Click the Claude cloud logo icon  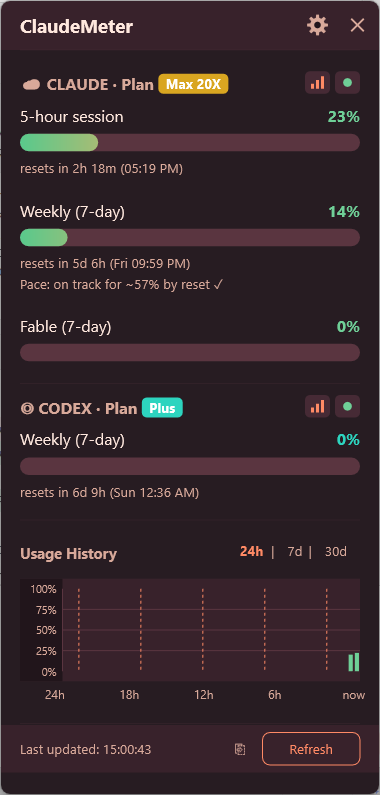31,85
